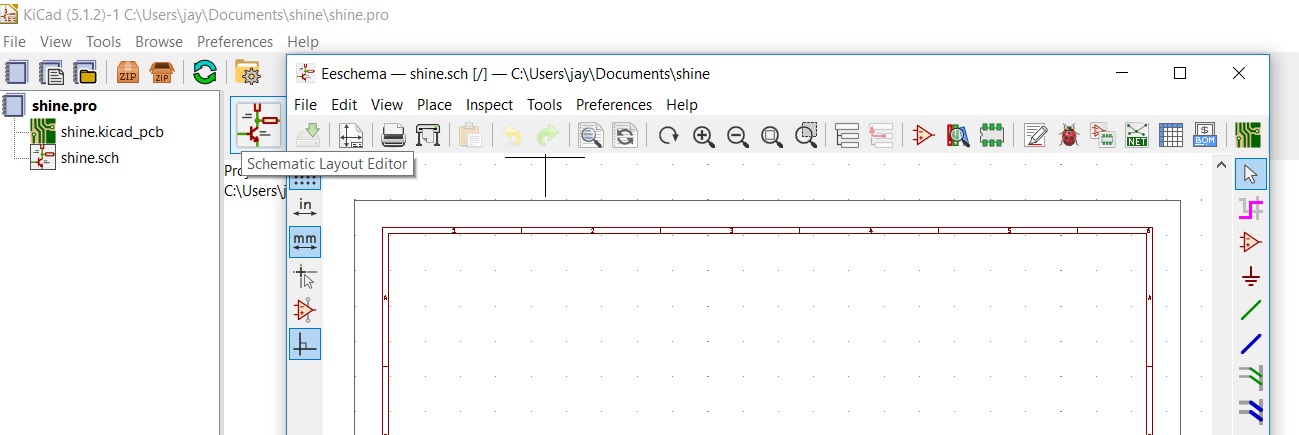Screen dimensions: 1299x435
Task: Switch units to inches
Action: 305,207
